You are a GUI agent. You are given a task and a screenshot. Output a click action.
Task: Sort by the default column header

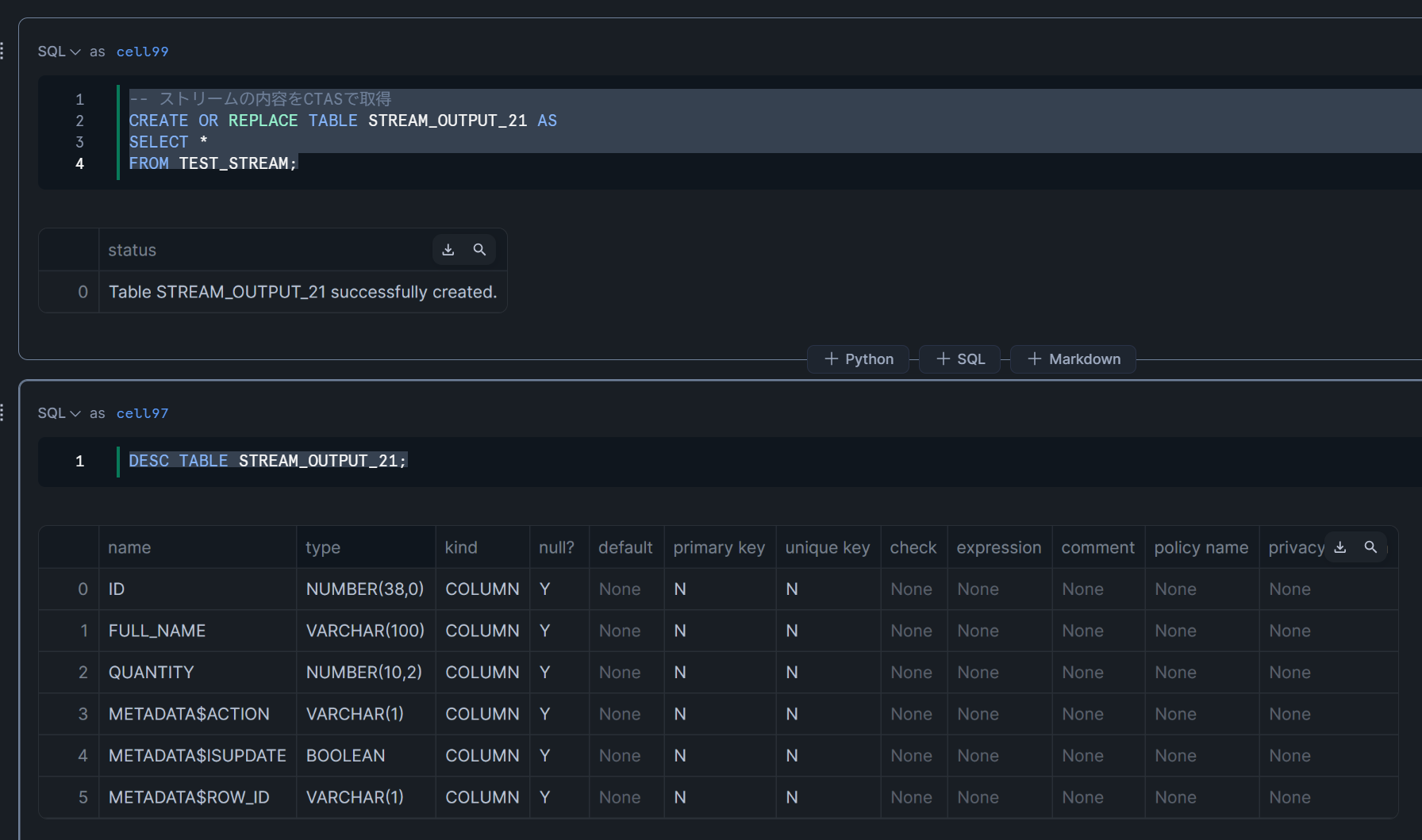click(625, 547)
